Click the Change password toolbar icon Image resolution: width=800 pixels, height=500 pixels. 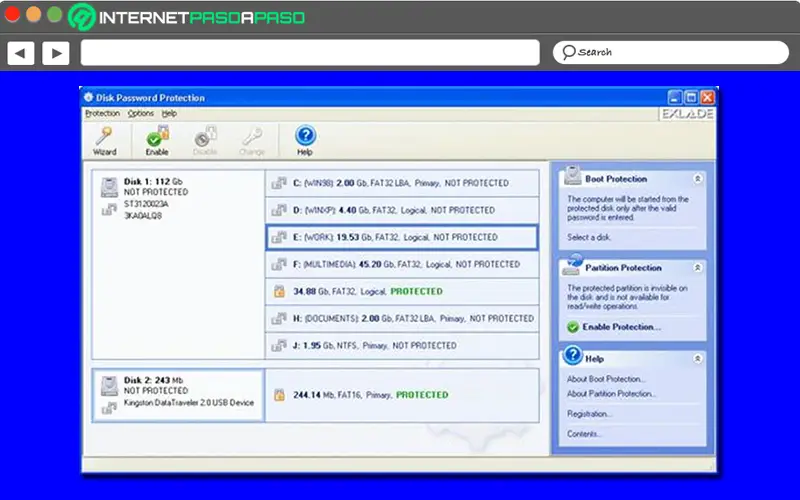[252, 141]
